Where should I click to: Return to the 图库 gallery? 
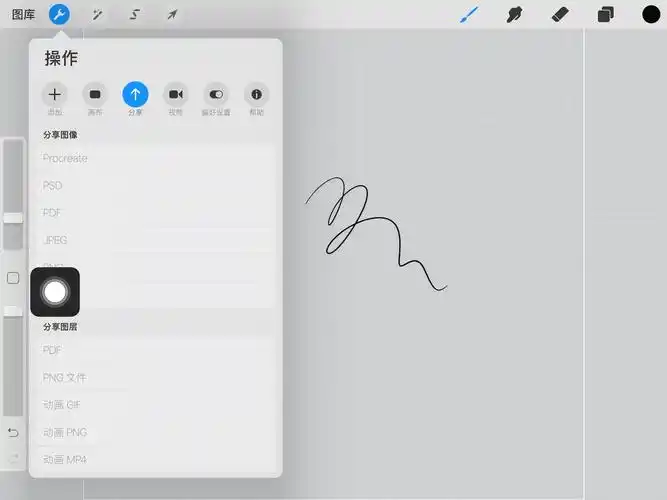(x=24, y=15)
